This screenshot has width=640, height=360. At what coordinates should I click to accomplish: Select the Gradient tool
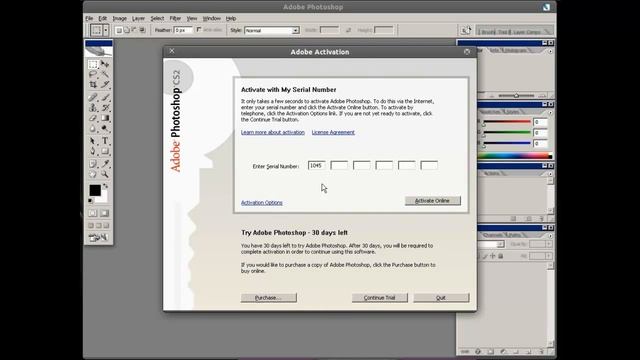(105, 118)
